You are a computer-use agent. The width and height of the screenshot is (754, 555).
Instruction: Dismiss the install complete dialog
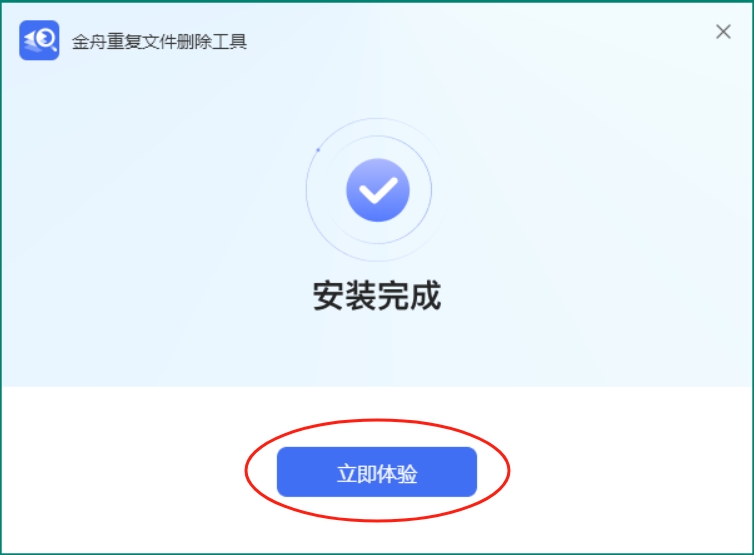(x=723, y=32)
